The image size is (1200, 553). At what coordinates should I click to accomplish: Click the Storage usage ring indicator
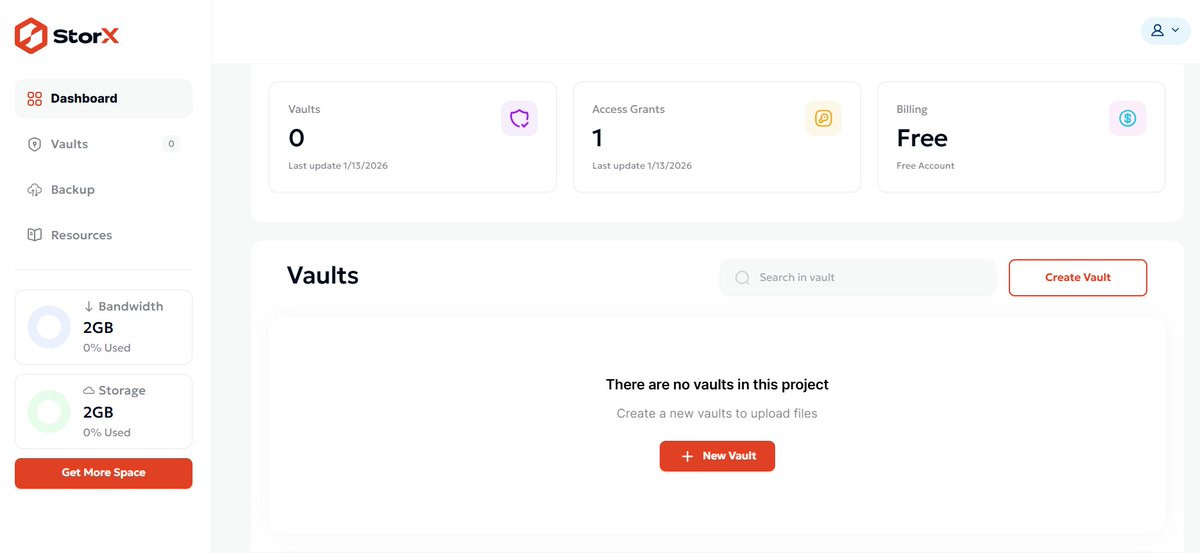[49, 411]
